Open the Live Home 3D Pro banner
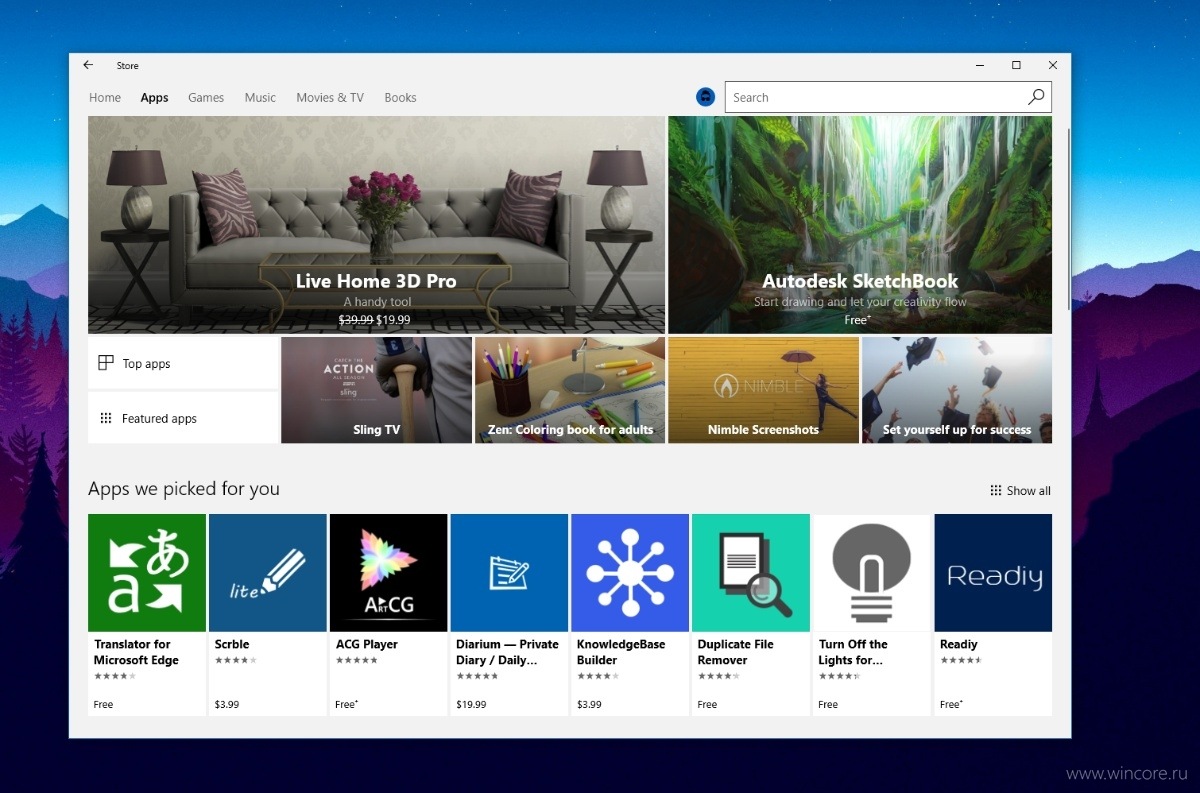 tap(376, 225)
